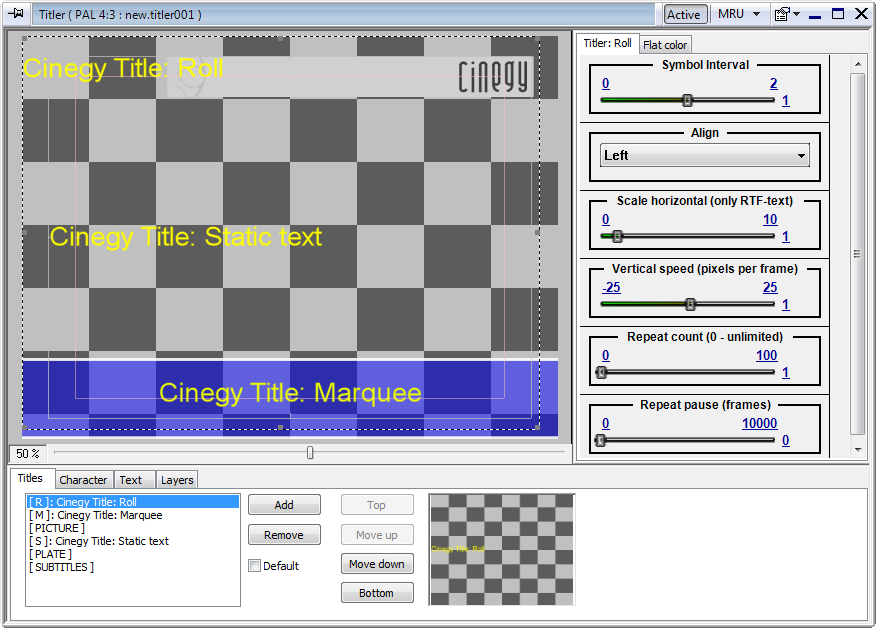Click the Bottom button
Image resolution: width=876 pixels, height=628 pixels.
pyautogui.click(x=377, y=593)
